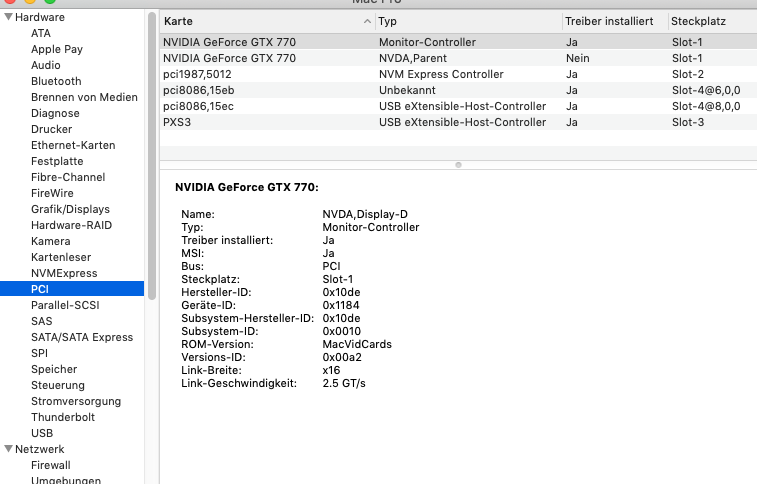Select Festplatte in the sidebar
The image size is (757, 484).
point(57,161)
